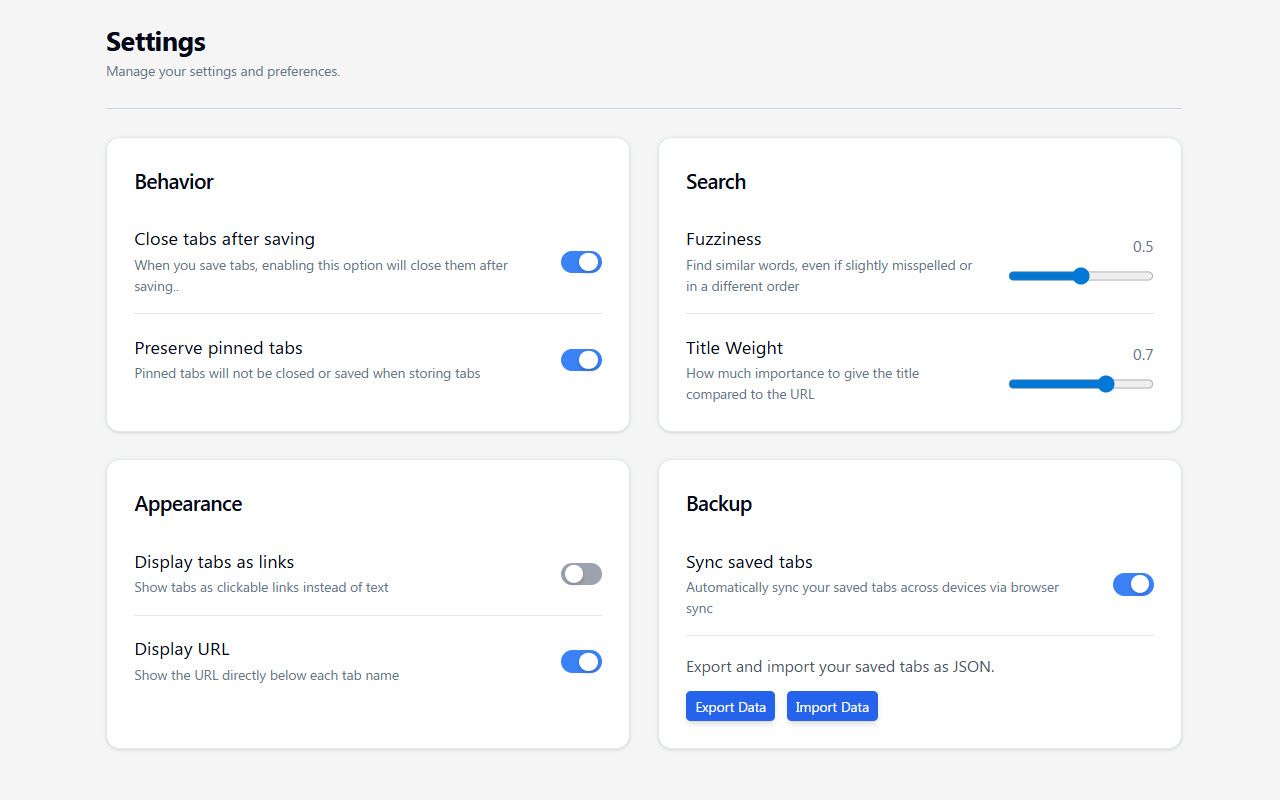The width and height of the screenshot is (1280, 800).
Task: Click the Backup section title
Action: [x=719, y=504]
